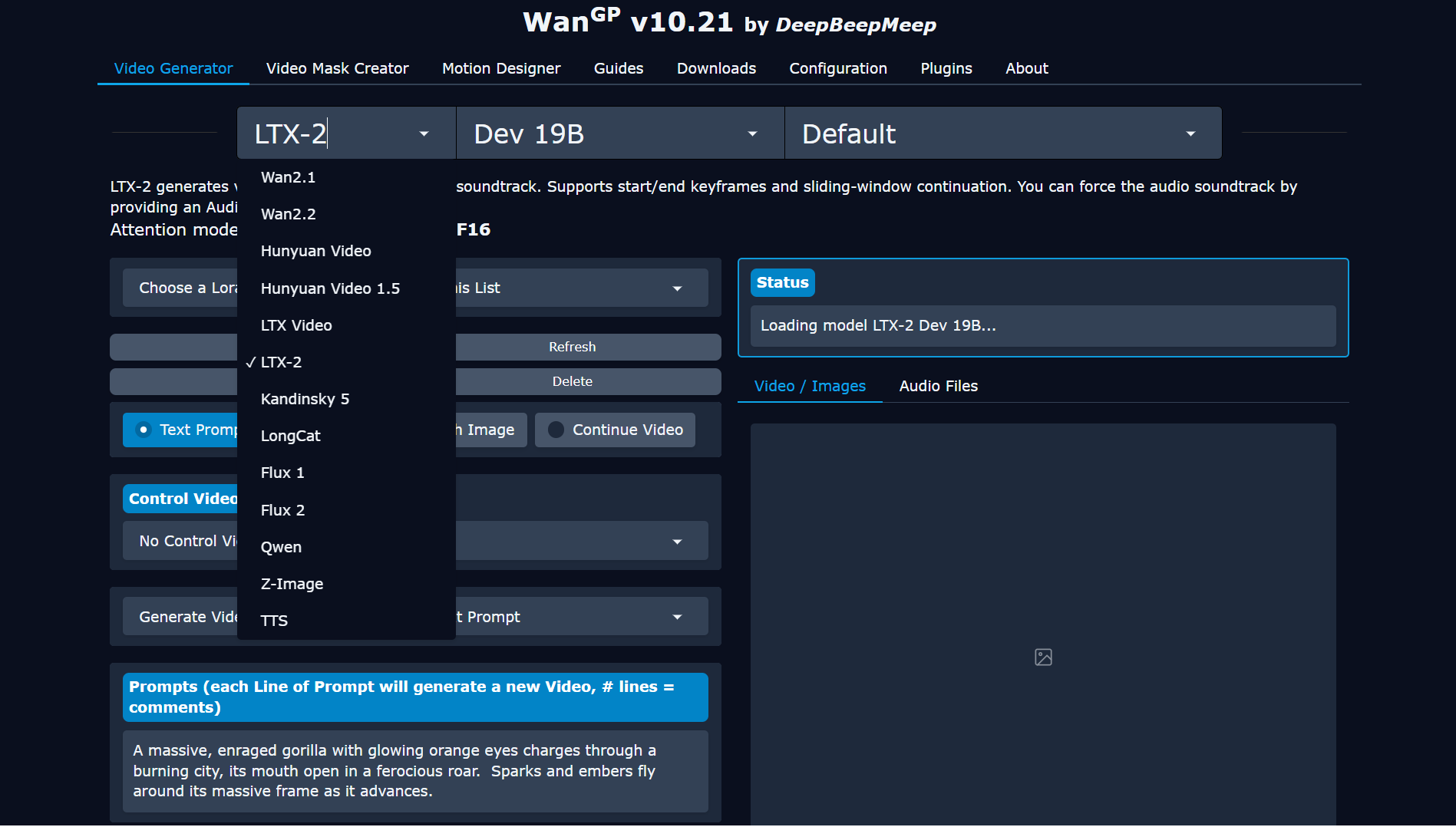Pick the TTS option at list bottom
Viewport: 1456px width, 827px height.
click(274, 620)
